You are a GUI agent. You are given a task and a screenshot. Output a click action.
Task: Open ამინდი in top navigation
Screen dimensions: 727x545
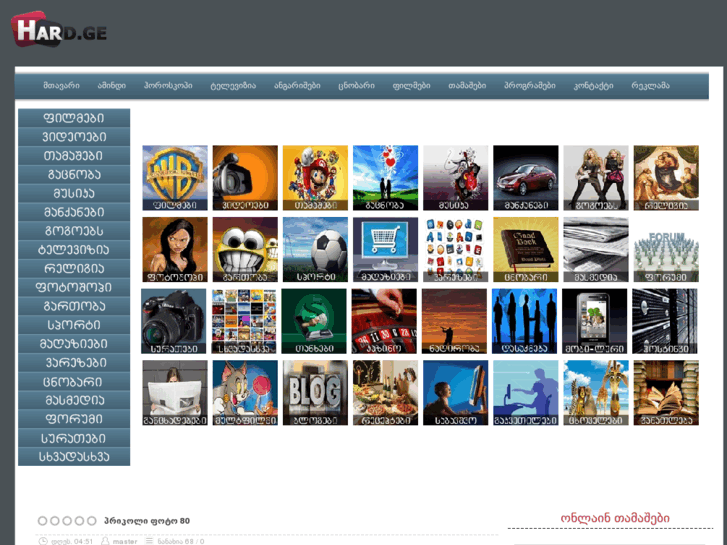tap(112, 85)
